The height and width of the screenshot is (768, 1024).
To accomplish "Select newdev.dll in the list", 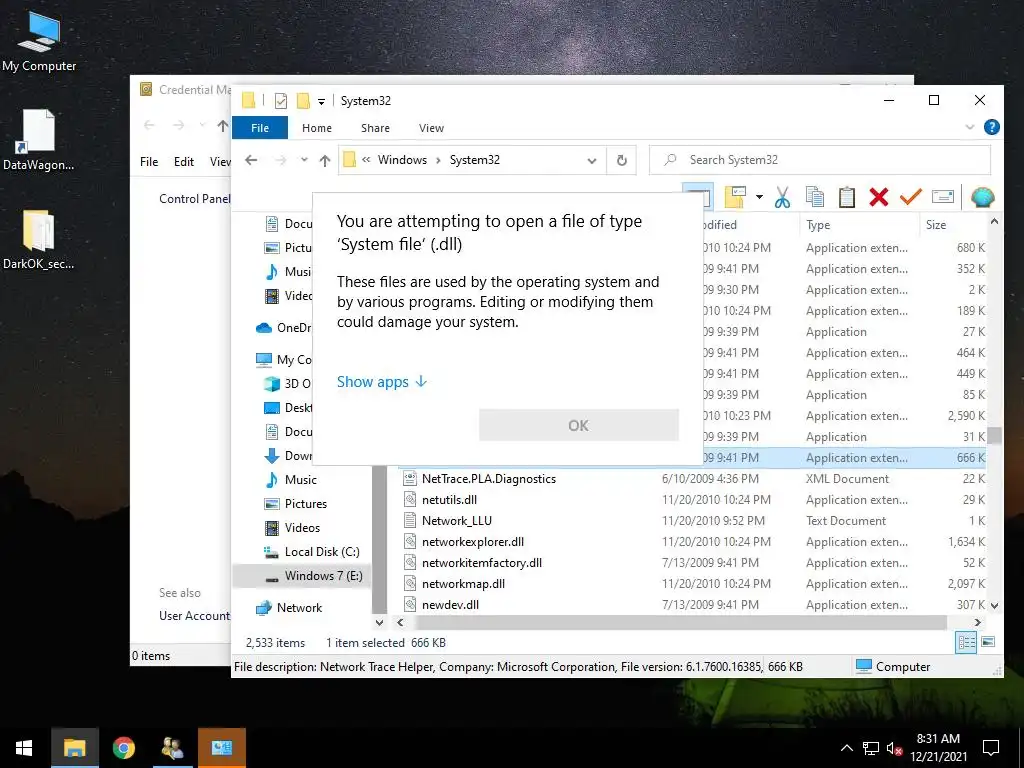I will click(450, 604).
